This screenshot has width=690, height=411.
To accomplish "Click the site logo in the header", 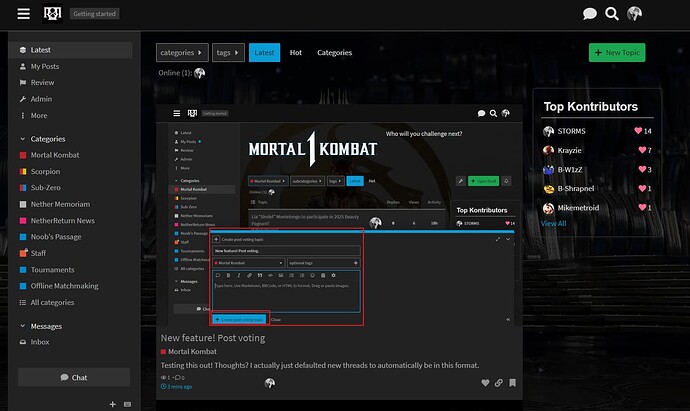I will coord(52,14).
